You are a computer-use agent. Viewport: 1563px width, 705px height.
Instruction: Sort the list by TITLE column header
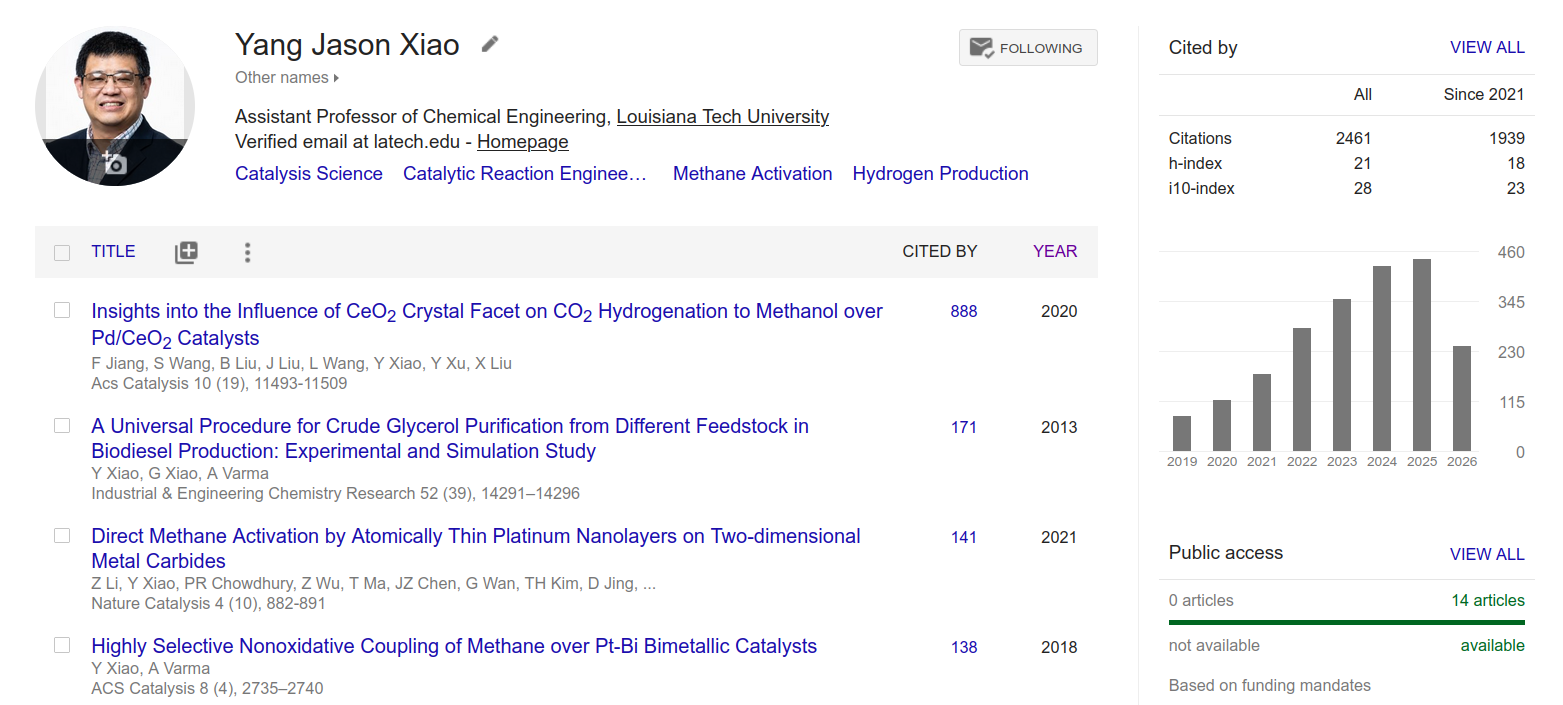tap(113, 251)
